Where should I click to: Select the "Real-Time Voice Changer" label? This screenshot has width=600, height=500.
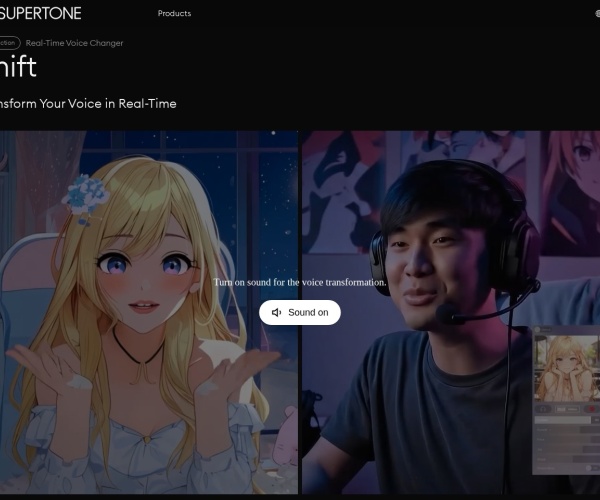point(74,43)
